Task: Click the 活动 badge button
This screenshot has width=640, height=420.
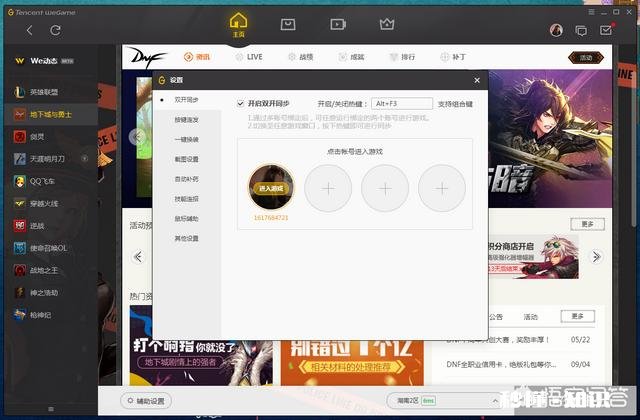Action: point(586,58)
